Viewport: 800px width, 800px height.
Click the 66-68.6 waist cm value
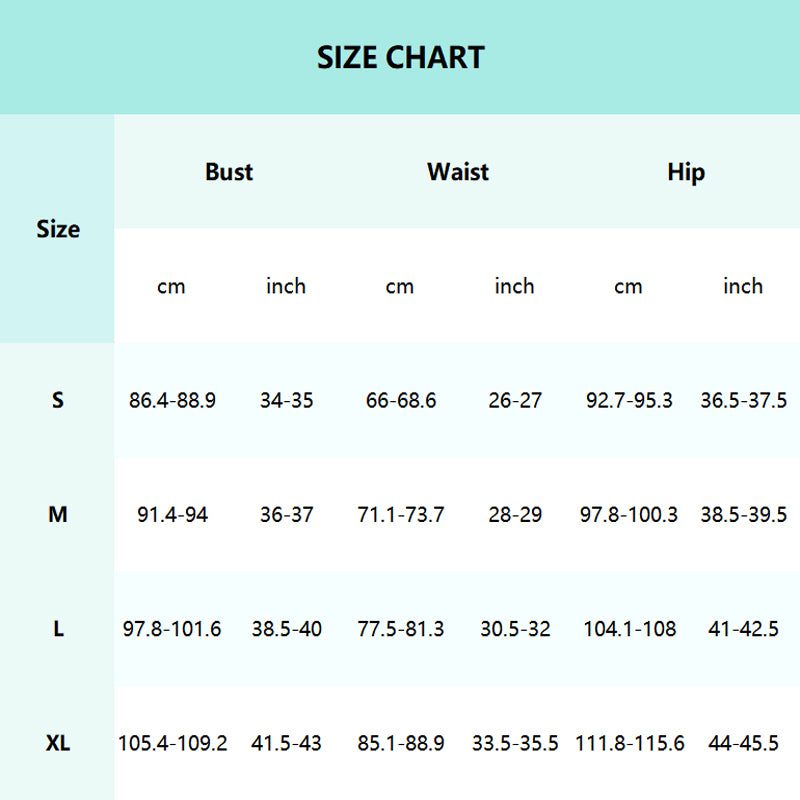[400, 400]
